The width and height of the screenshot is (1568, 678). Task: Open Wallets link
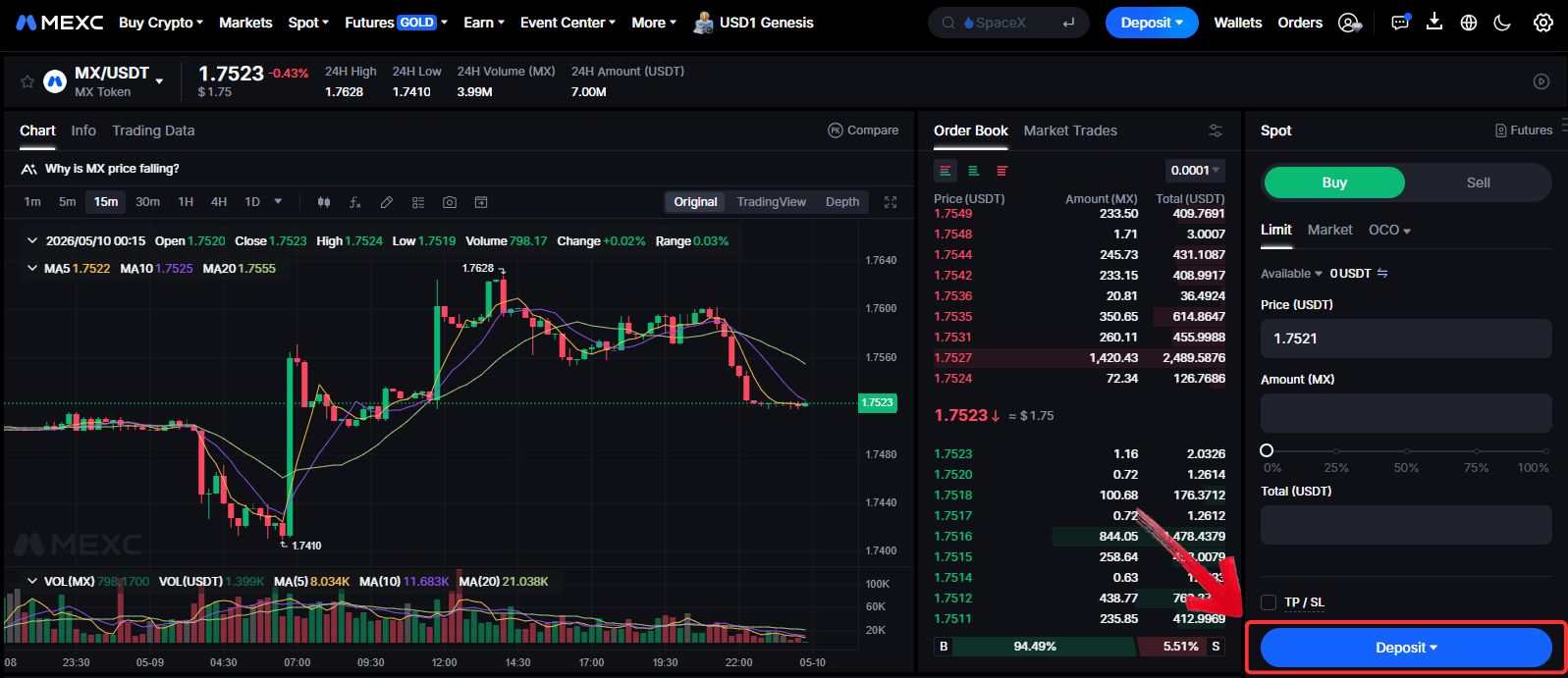tap(1237, 23)
